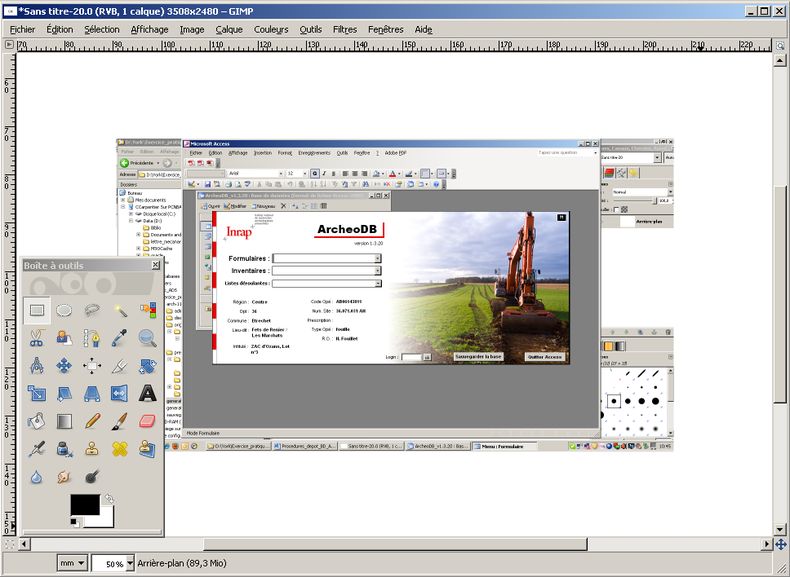
Task: Select the Paintbrush tool
Action: [x=119, y=421]
